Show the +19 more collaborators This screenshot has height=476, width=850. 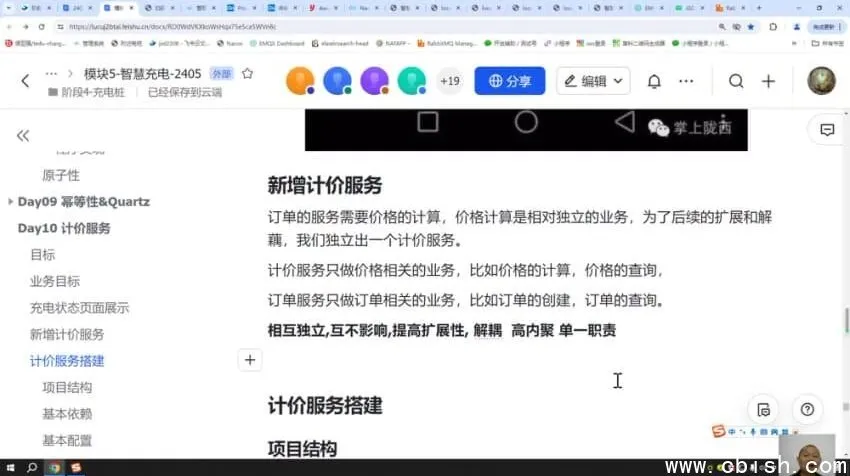point(449,81)
